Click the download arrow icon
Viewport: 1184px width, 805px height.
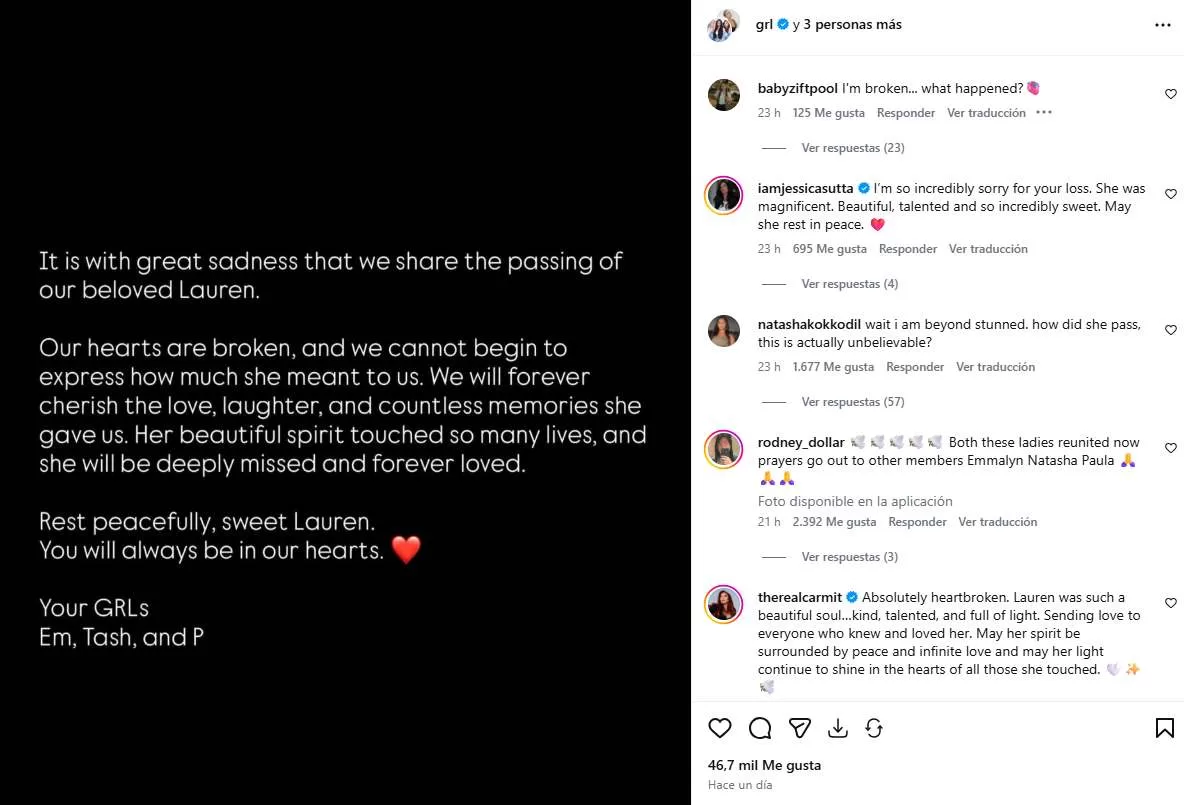tap(837, 728)
